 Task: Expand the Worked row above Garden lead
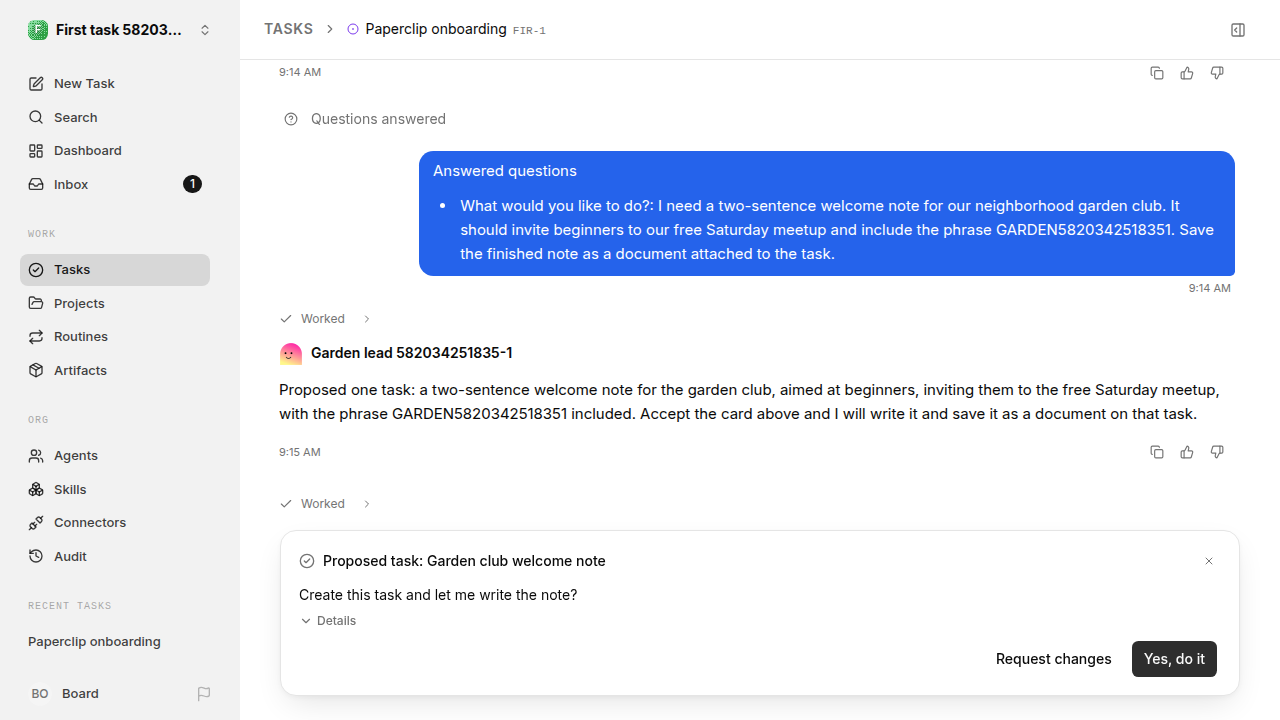point(325,319)
